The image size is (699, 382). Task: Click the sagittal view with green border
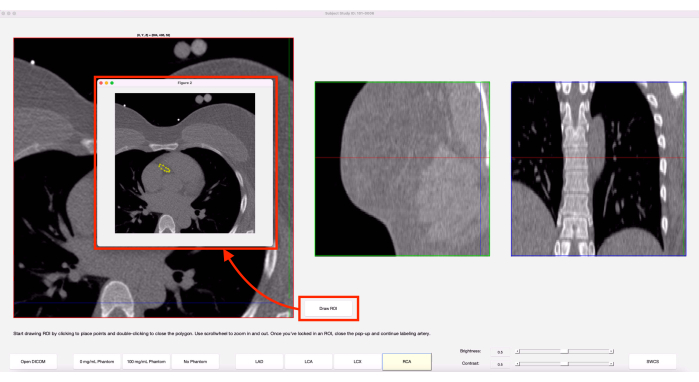402,169
